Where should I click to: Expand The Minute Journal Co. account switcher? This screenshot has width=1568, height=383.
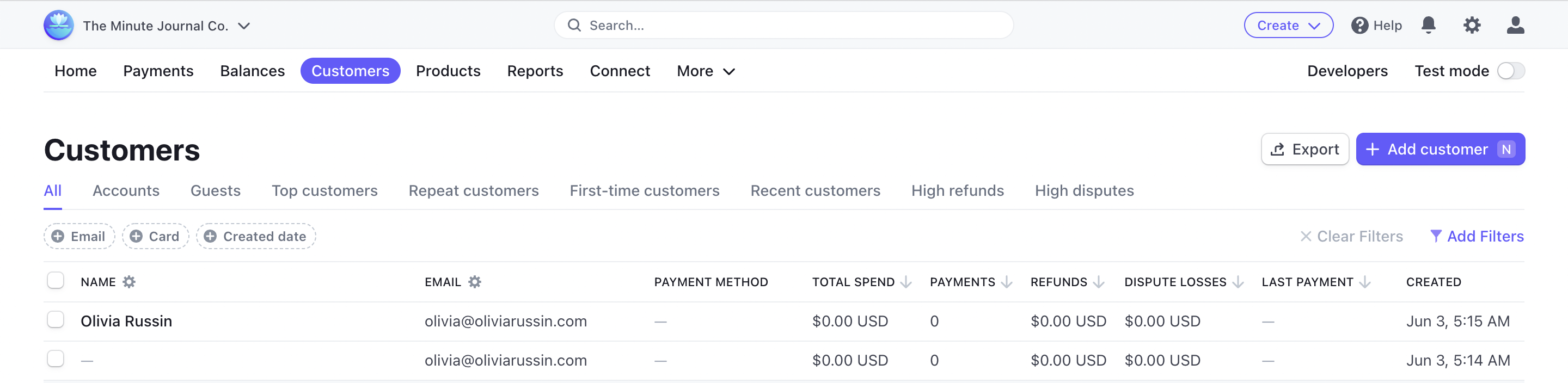pyautogui.click(x=243, y=26)
